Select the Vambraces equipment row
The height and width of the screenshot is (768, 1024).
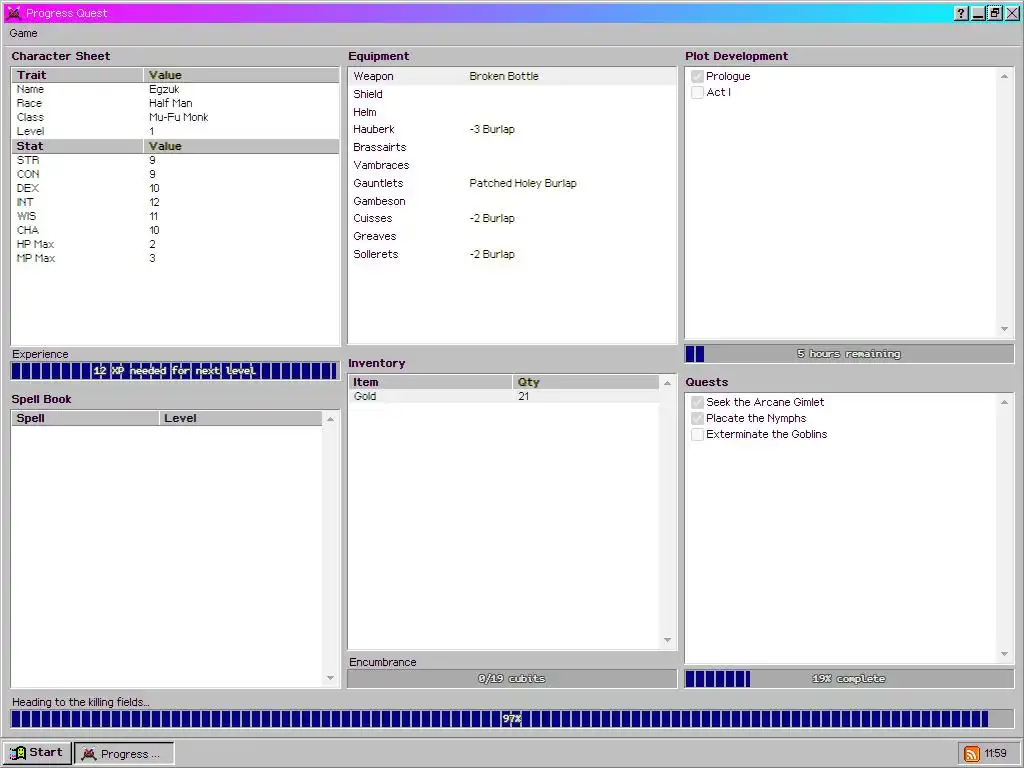click(512, 165)
